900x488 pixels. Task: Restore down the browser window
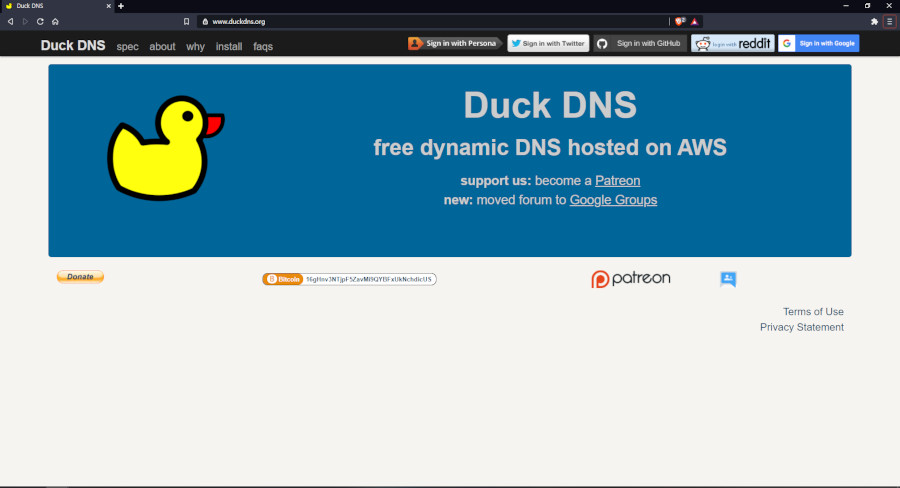coord(867,6)
